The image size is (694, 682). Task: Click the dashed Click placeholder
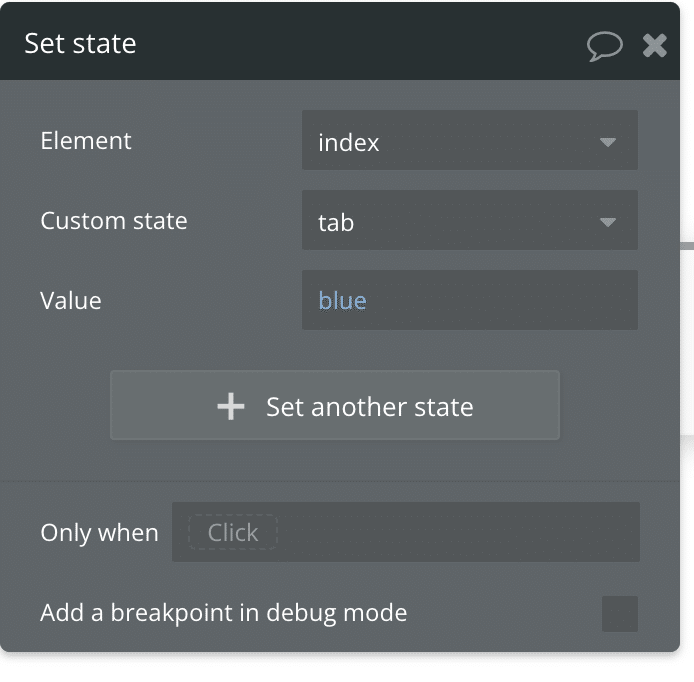pos(233,532)
